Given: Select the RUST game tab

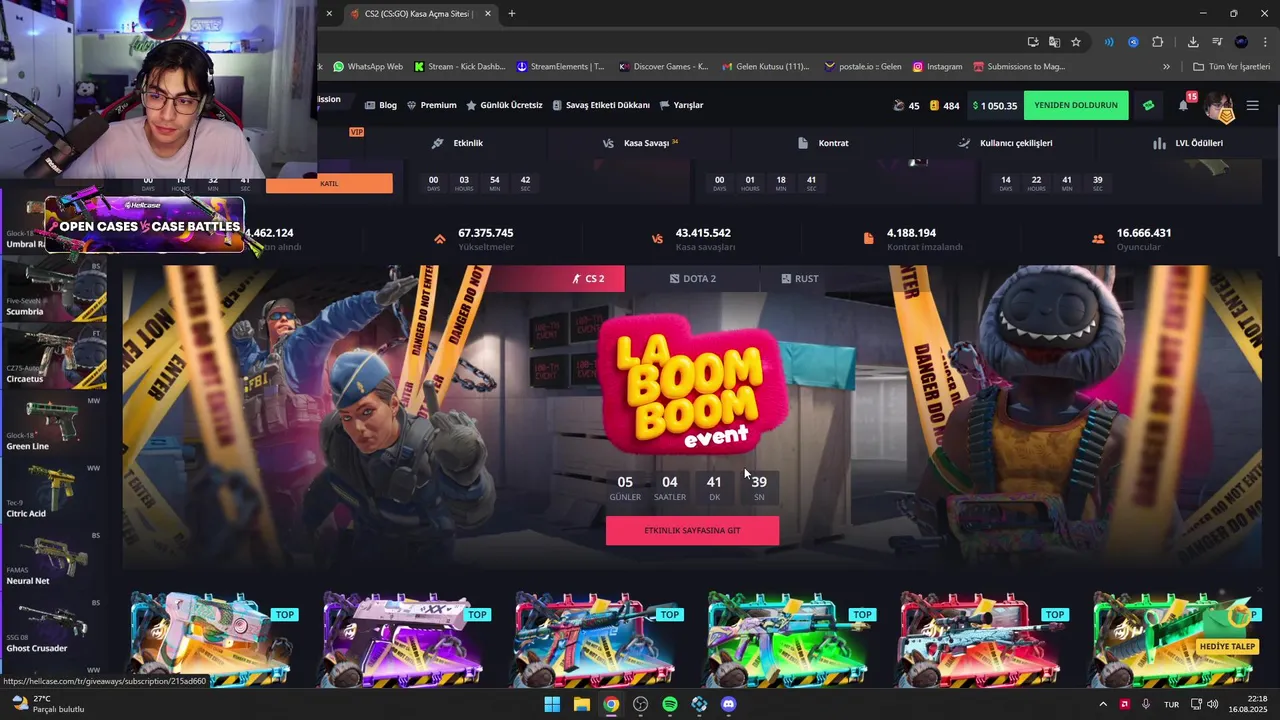Looking at the screenshot, I should [800, 279].
